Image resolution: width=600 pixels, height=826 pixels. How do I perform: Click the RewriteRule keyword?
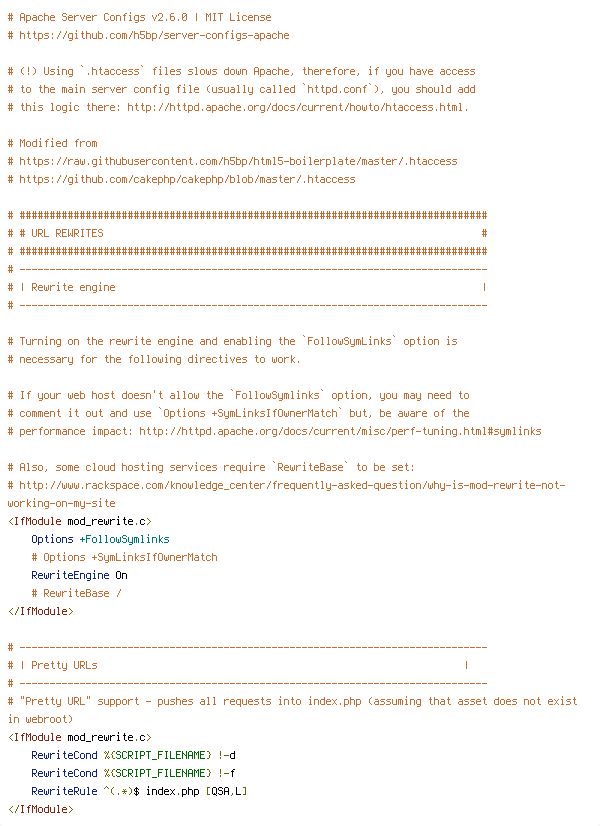tap(64, 791)
